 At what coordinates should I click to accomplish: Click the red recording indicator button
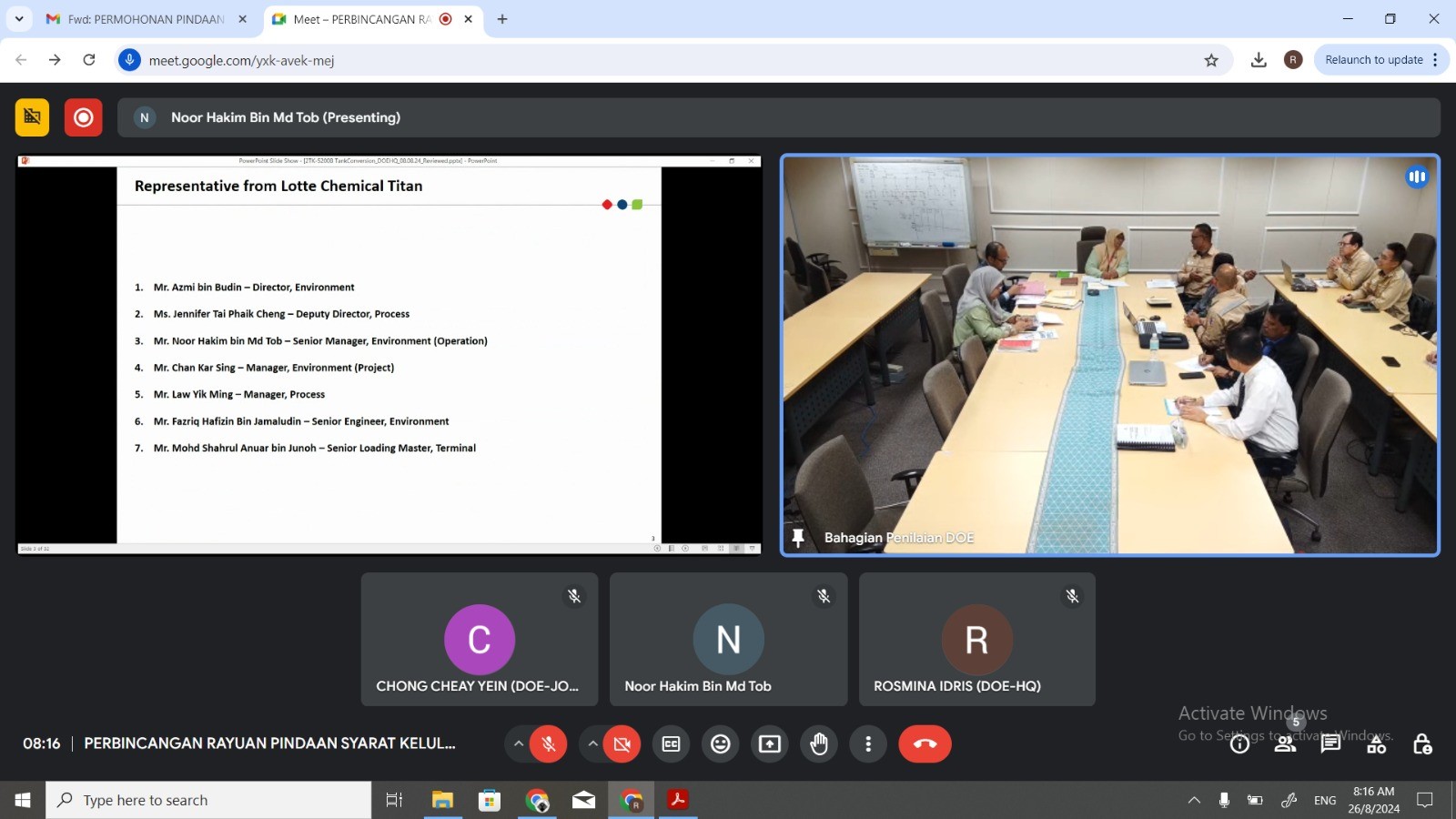click(84, 117)
